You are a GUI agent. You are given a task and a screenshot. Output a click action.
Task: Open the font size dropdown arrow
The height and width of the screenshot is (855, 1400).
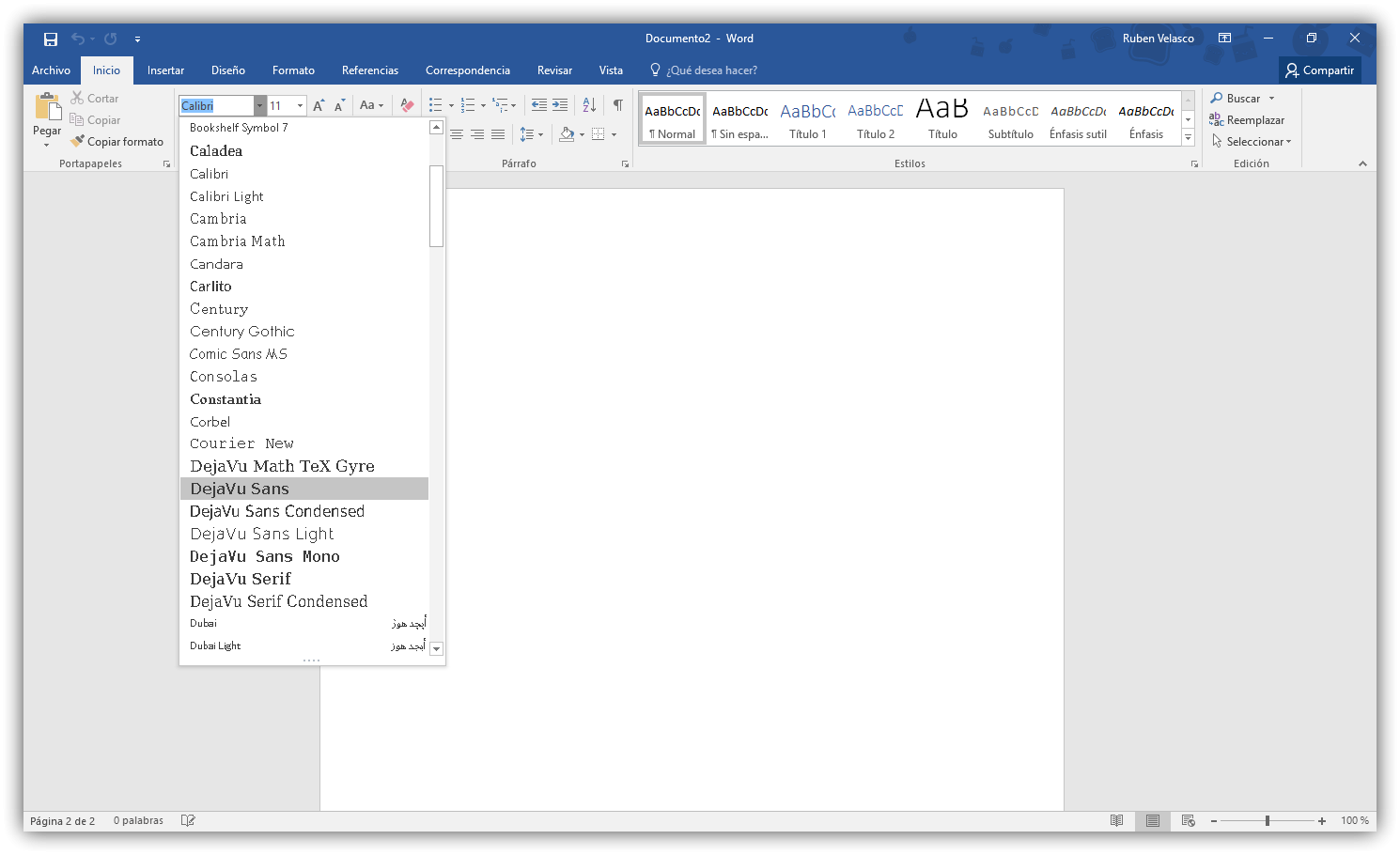[301, 106]
